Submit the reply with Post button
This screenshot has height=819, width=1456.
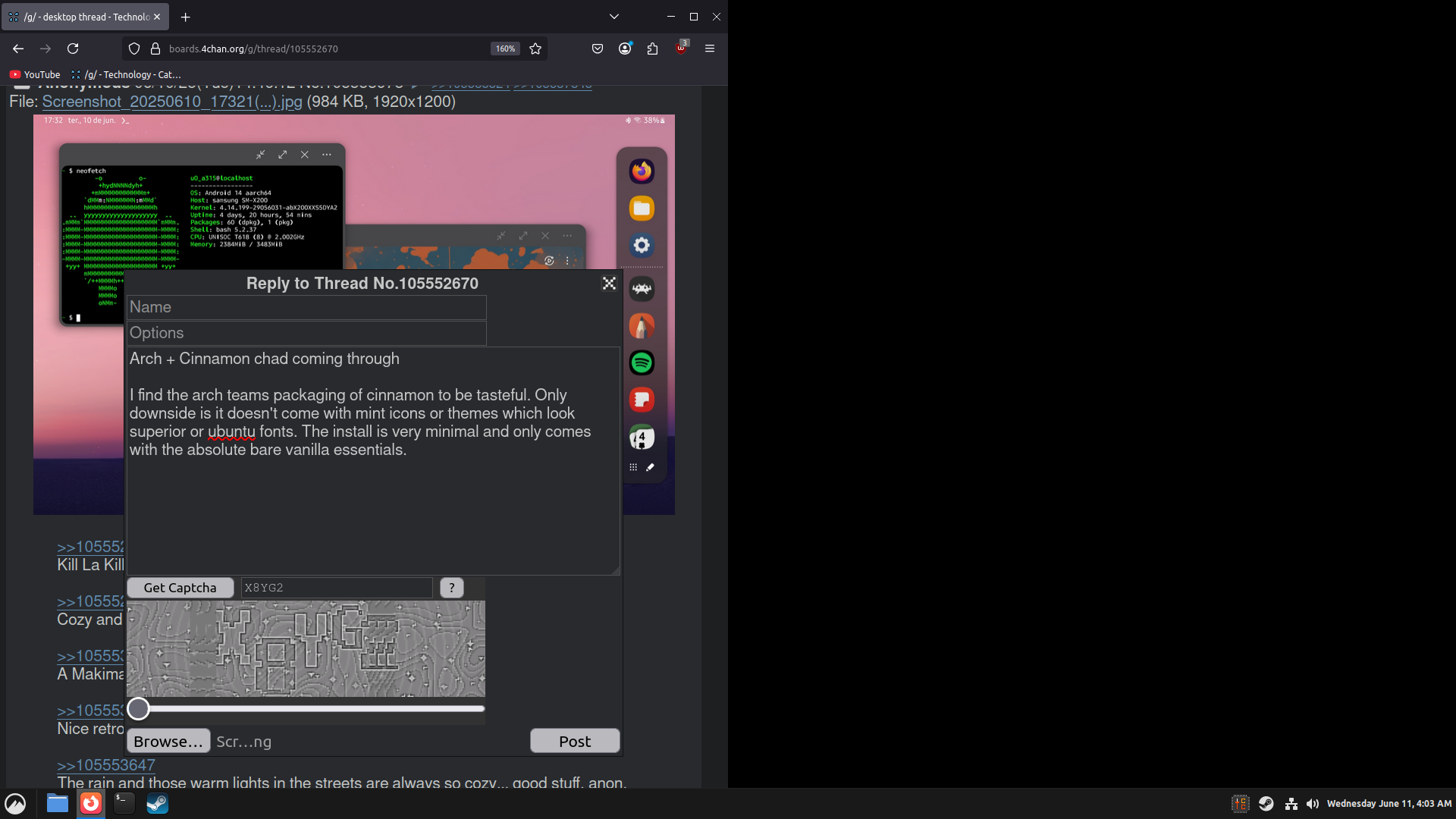[x=575, y=741]
